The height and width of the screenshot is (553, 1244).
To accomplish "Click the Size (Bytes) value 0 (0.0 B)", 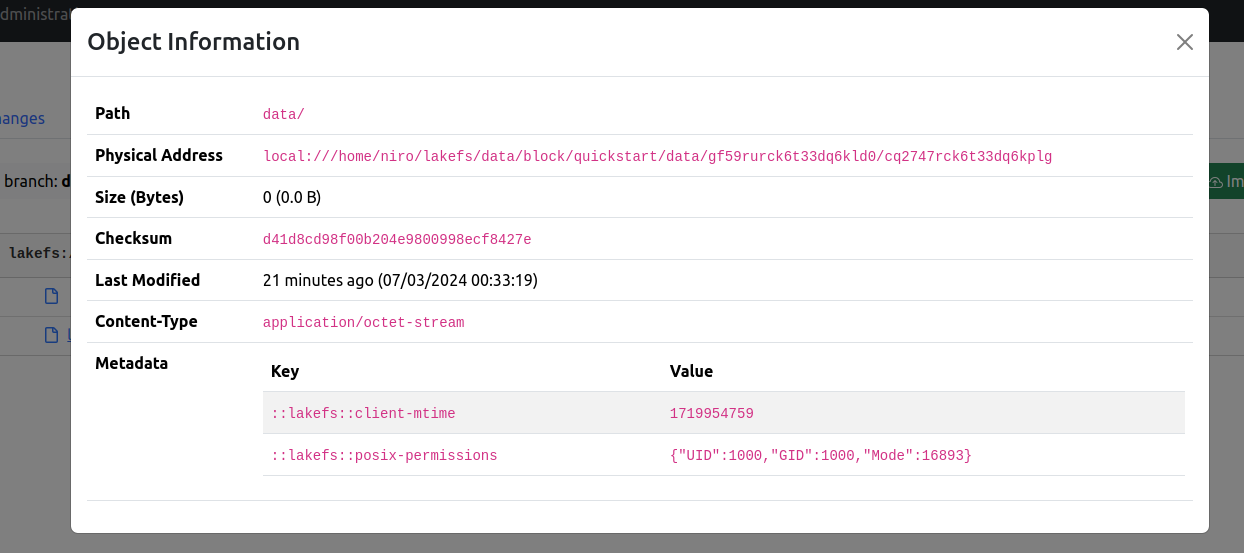I will pyautogui.click(x=291, y=197).
